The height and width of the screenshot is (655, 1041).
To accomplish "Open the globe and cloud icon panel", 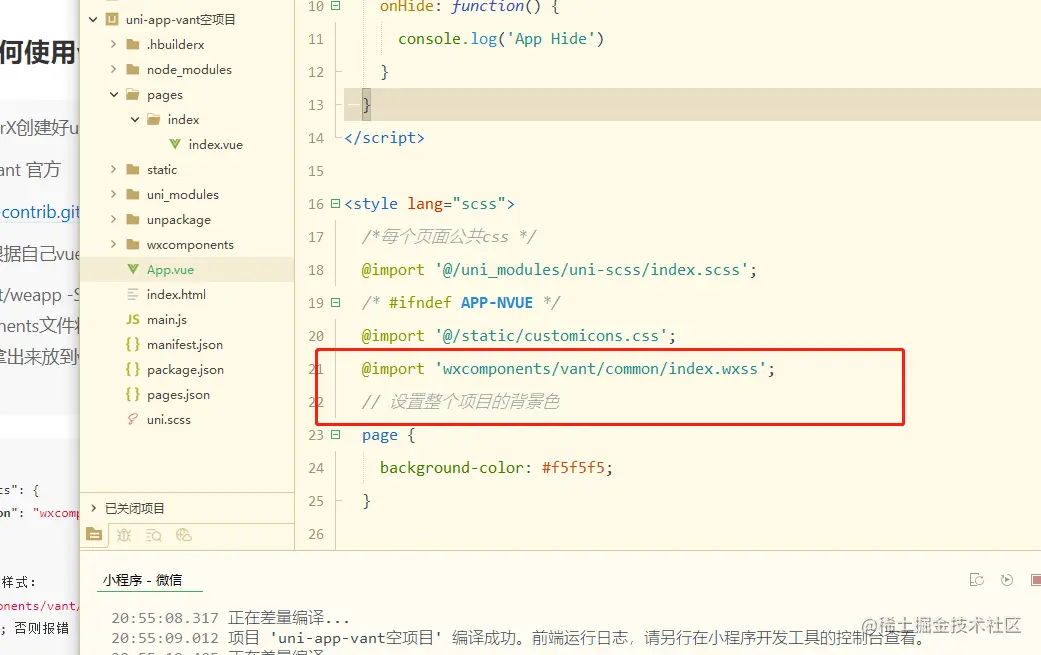I will click(x=184, y=535).
